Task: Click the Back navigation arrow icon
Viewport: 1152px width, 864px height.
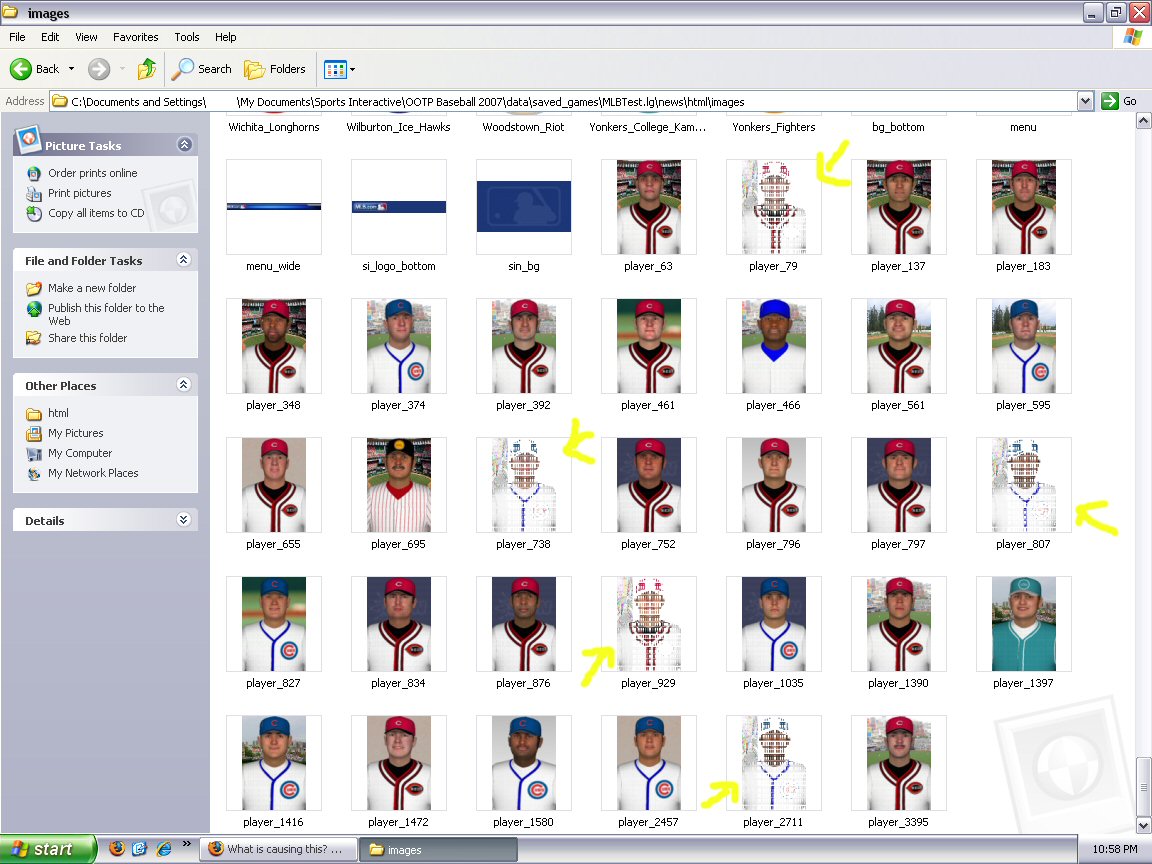Action: tap(22, 69)
